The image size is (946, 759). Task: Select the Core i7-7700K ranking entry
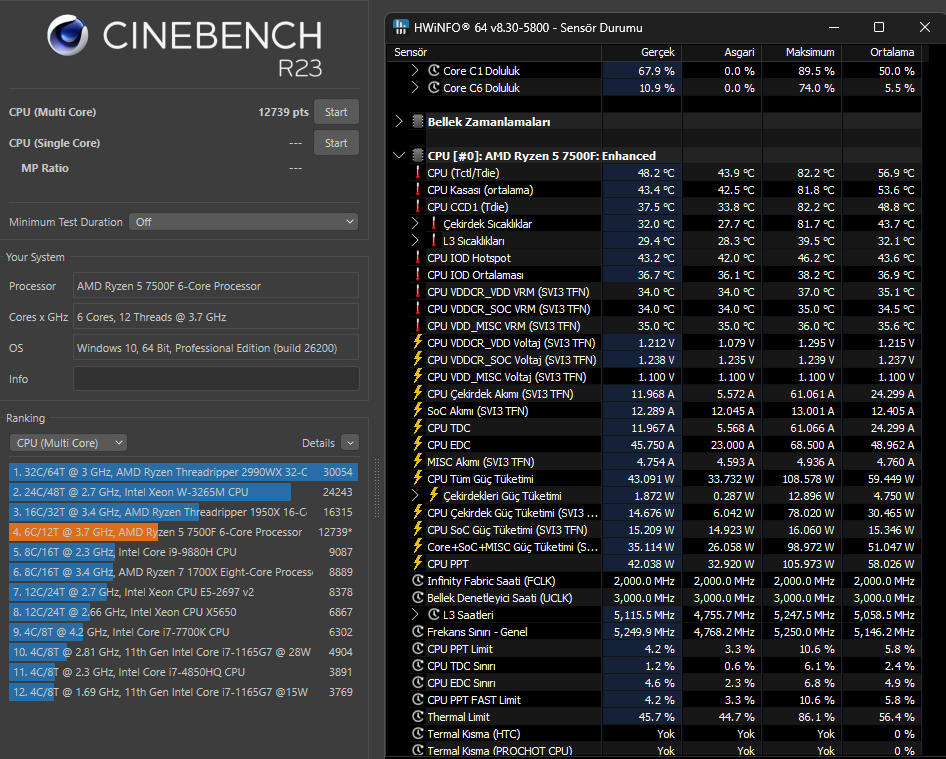point(183,632)
